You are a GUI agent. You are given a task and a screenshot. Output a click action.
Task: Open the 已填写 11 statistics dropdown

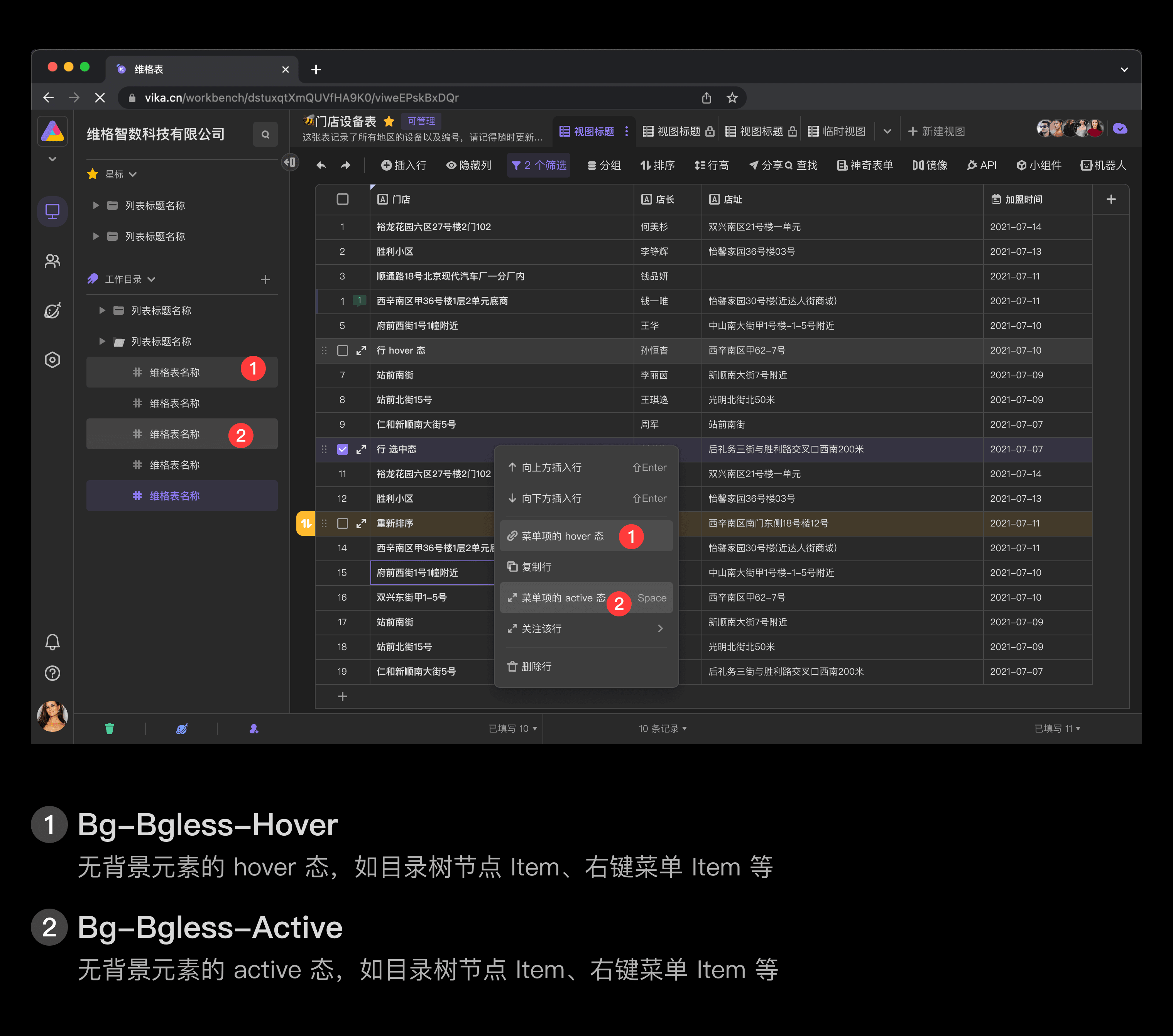pyautogui.click(x=1057, y=729)
